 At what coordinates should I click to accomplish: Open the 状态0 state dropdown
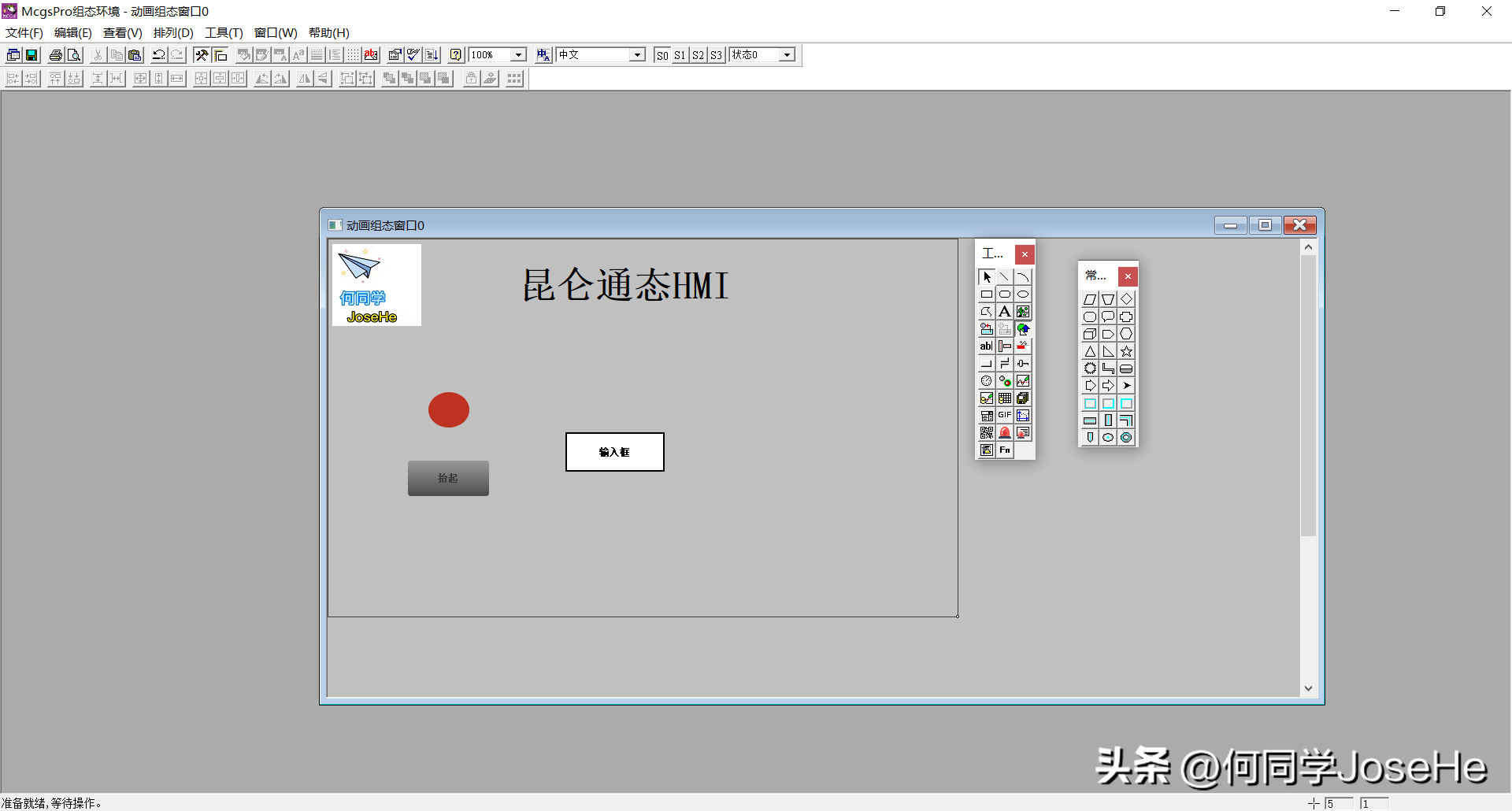point(787,55)
